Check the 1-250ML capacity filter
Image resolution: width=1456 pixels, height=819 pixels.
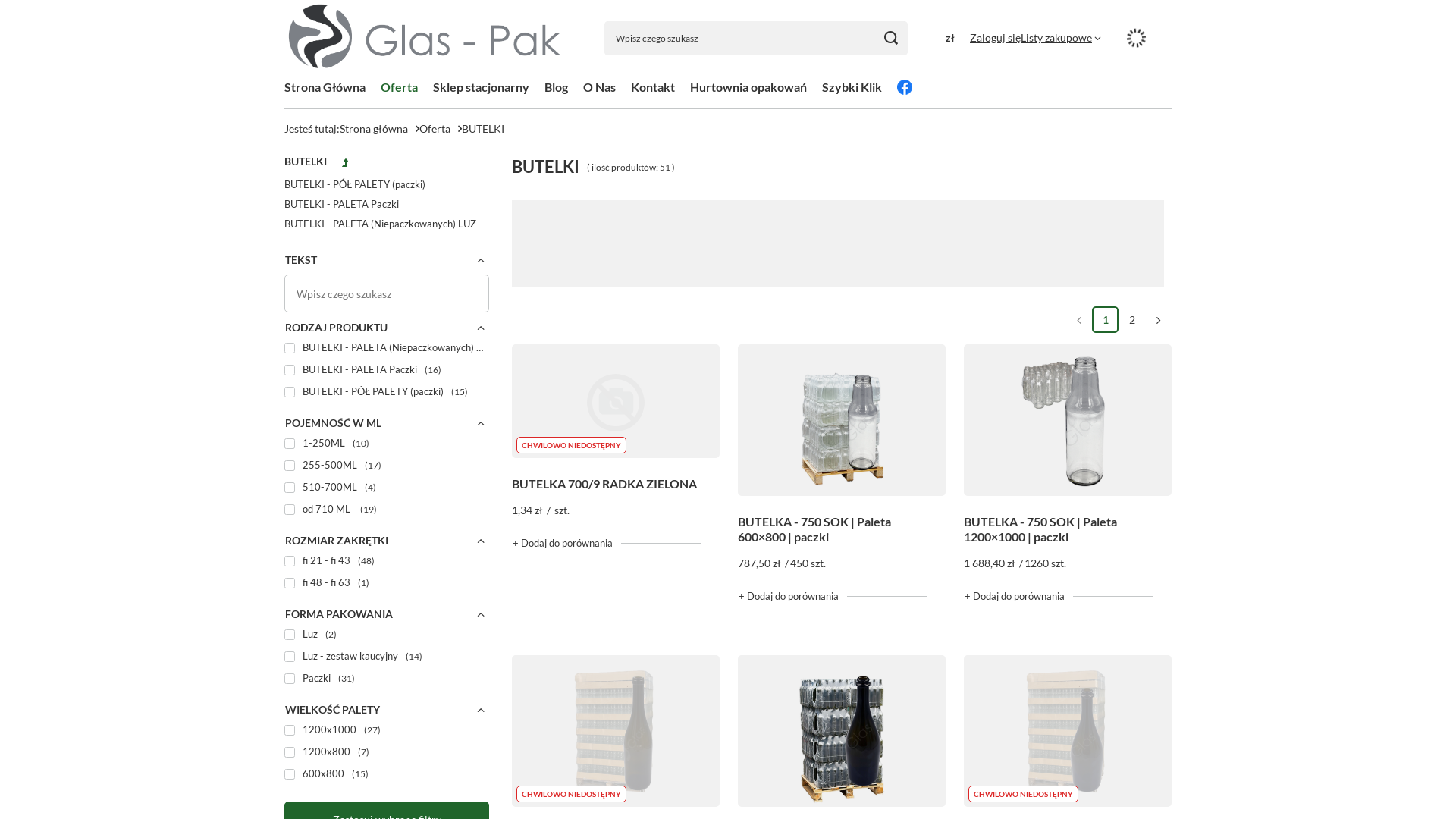(290, 444)
